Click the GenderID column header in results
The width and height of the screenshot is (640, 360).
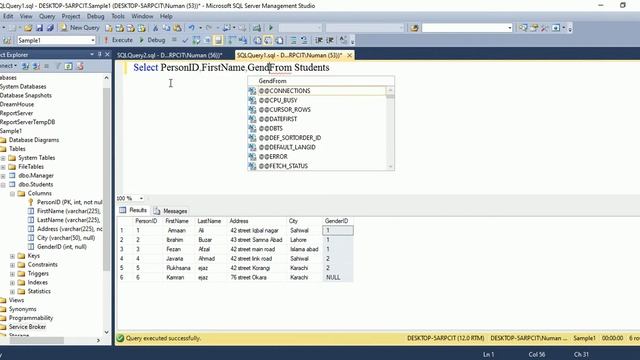tap(336, 221)
